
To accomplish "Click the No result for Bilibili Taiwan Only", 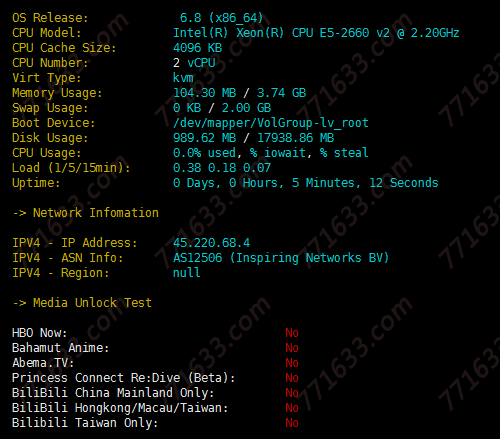I will pyautogui.click(x=292, y=423).
